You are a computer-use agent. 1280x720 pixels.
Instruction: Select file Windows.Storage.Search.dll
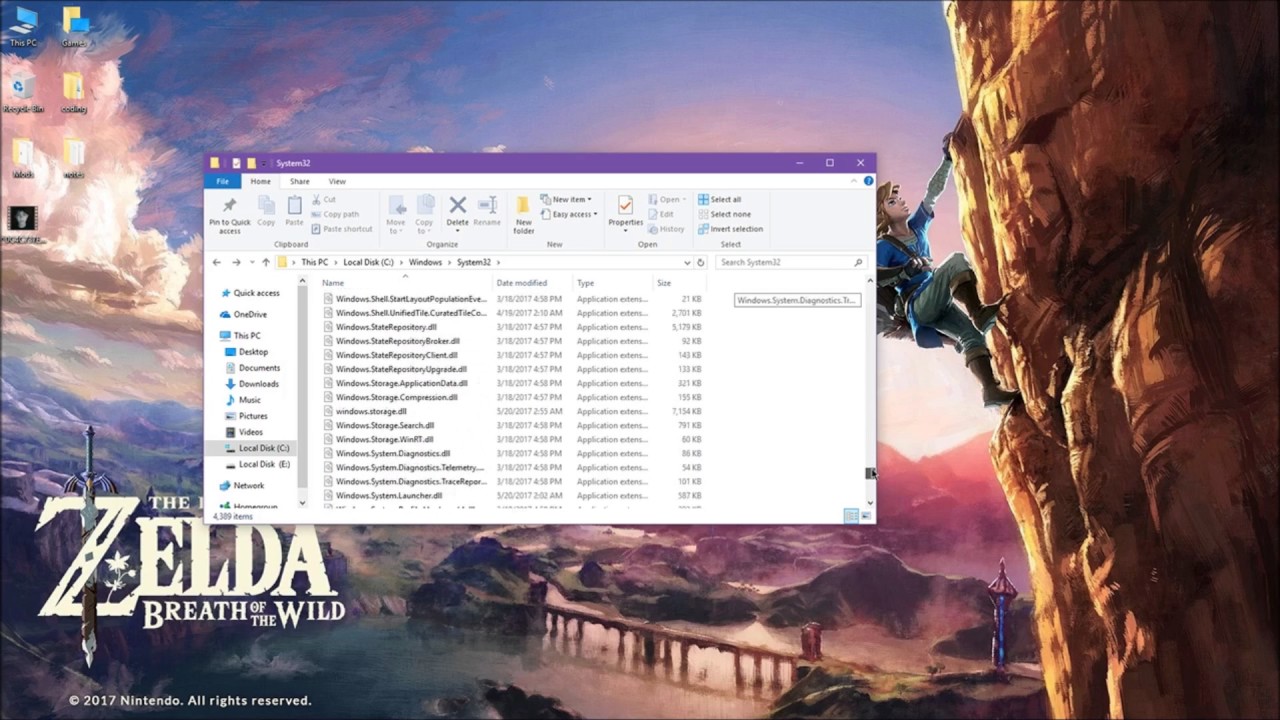pyautogui.click(x=385, y=425)
